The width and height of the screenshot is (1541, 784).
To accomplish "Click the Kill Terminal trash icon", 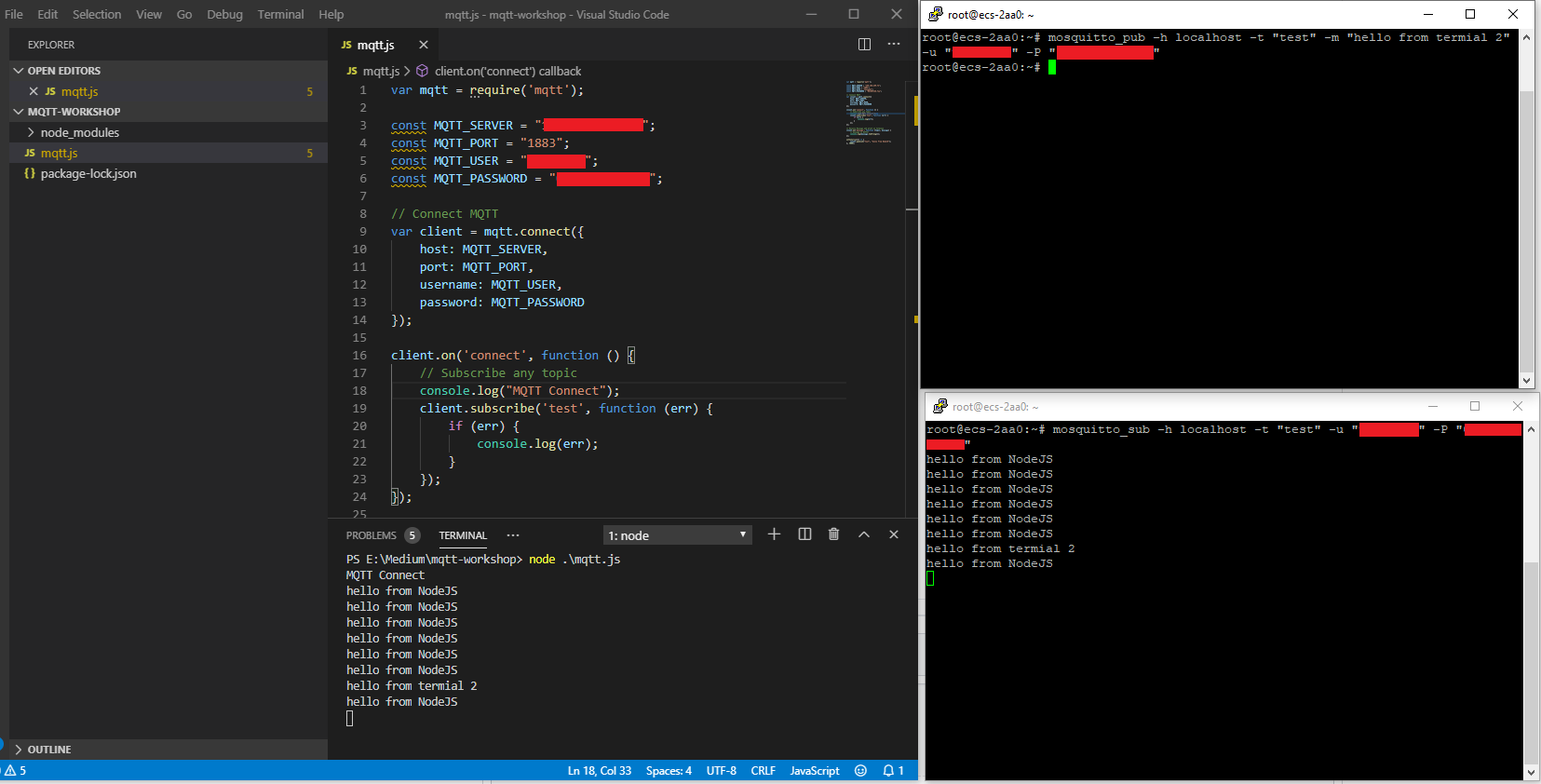I will (x=834, y=534).
